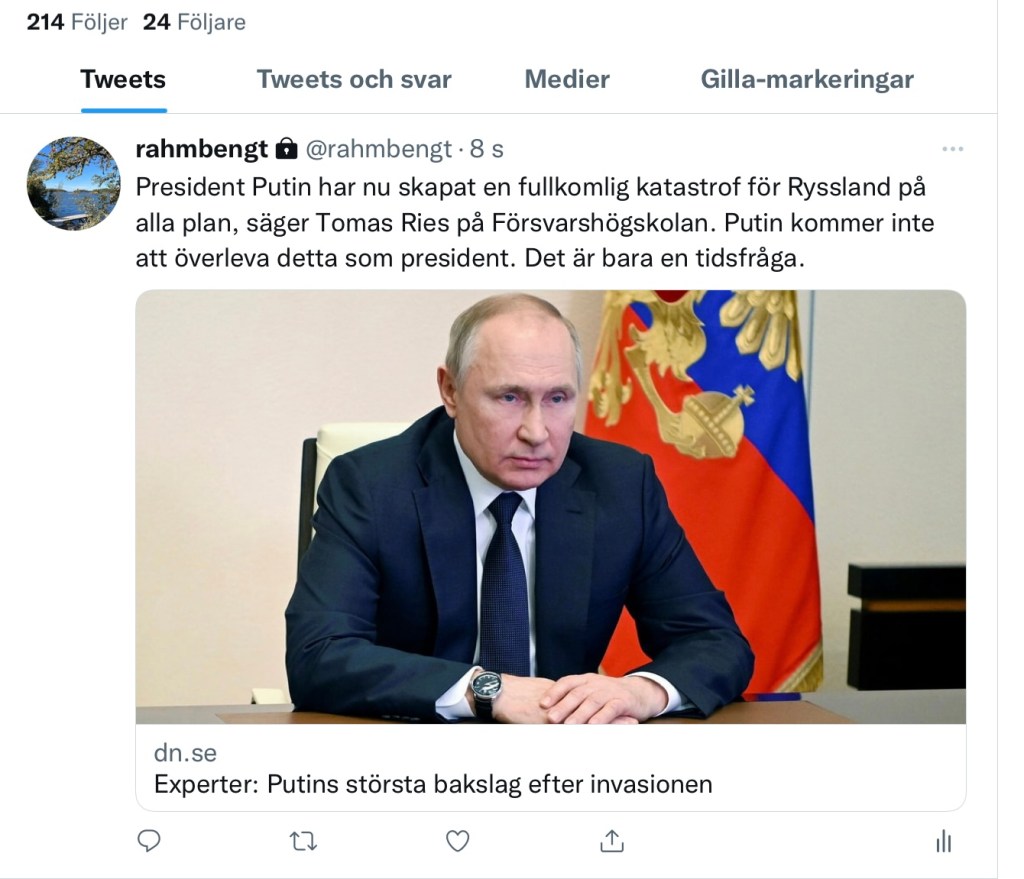Switch to the Tweets och svar tab
Screen dimensions: 1024x879
[x=354, y=80]
